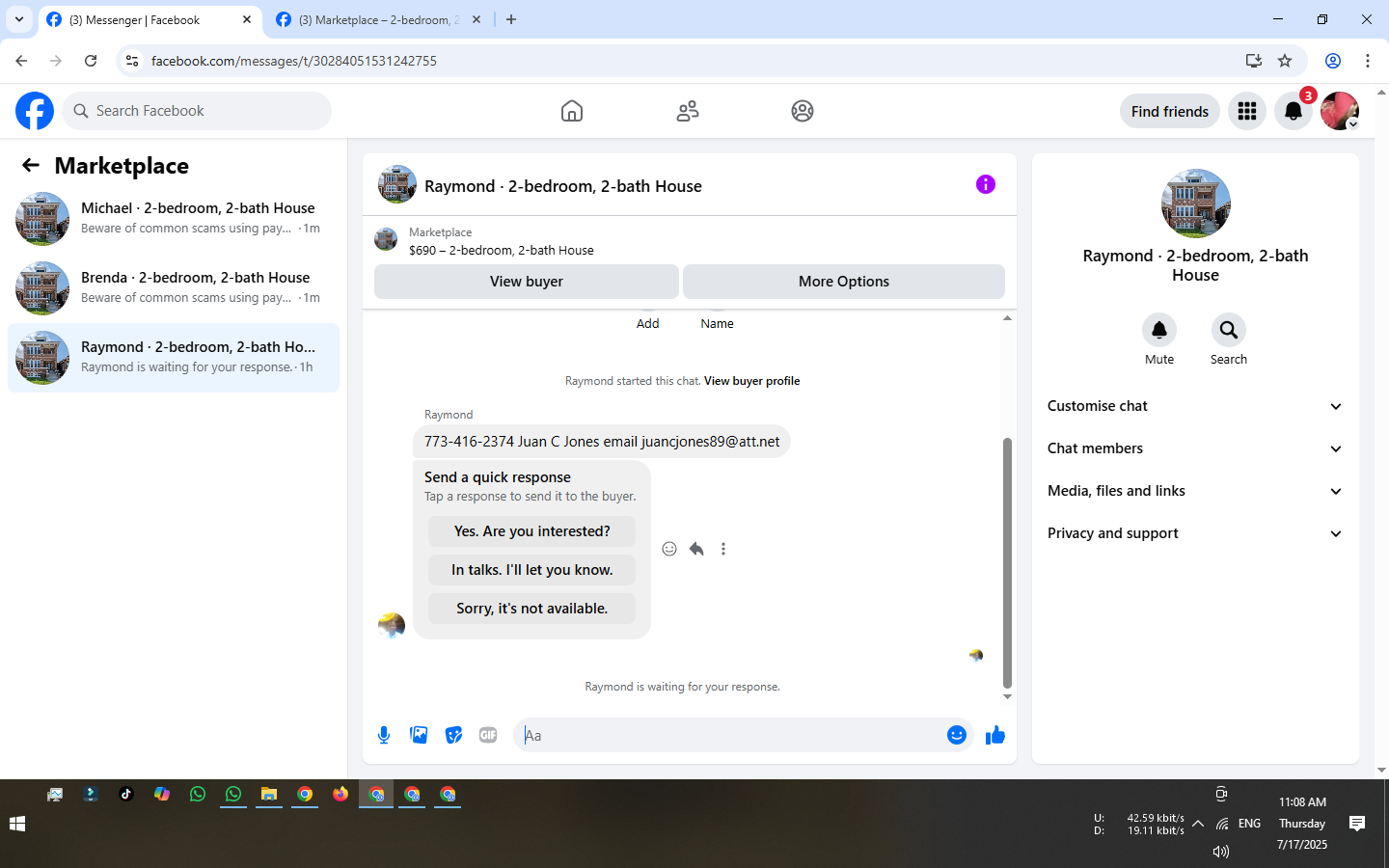Viewport: 1389px width, 868px height.
Task: Send quick response 'Yes. Are you interested?'
Action: click(531, 531)
